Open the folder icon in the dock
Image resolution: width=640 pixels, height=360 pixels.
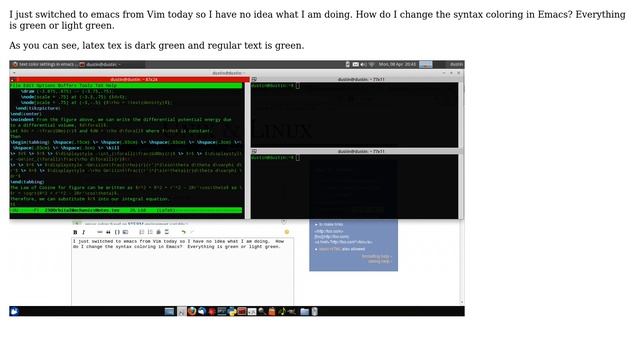point(304,311)
